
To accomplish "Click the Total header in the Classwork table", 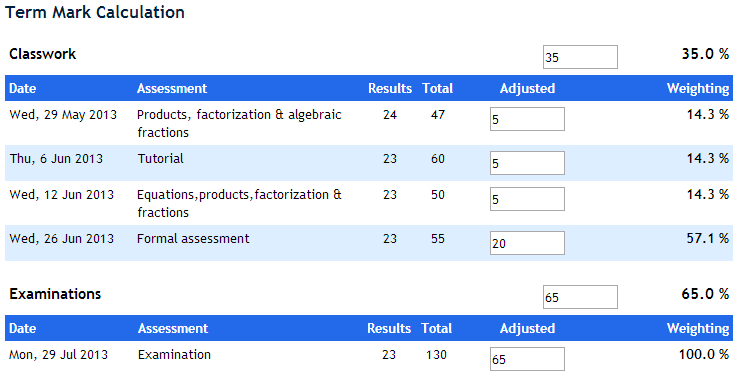I will [x=438, y=88].
